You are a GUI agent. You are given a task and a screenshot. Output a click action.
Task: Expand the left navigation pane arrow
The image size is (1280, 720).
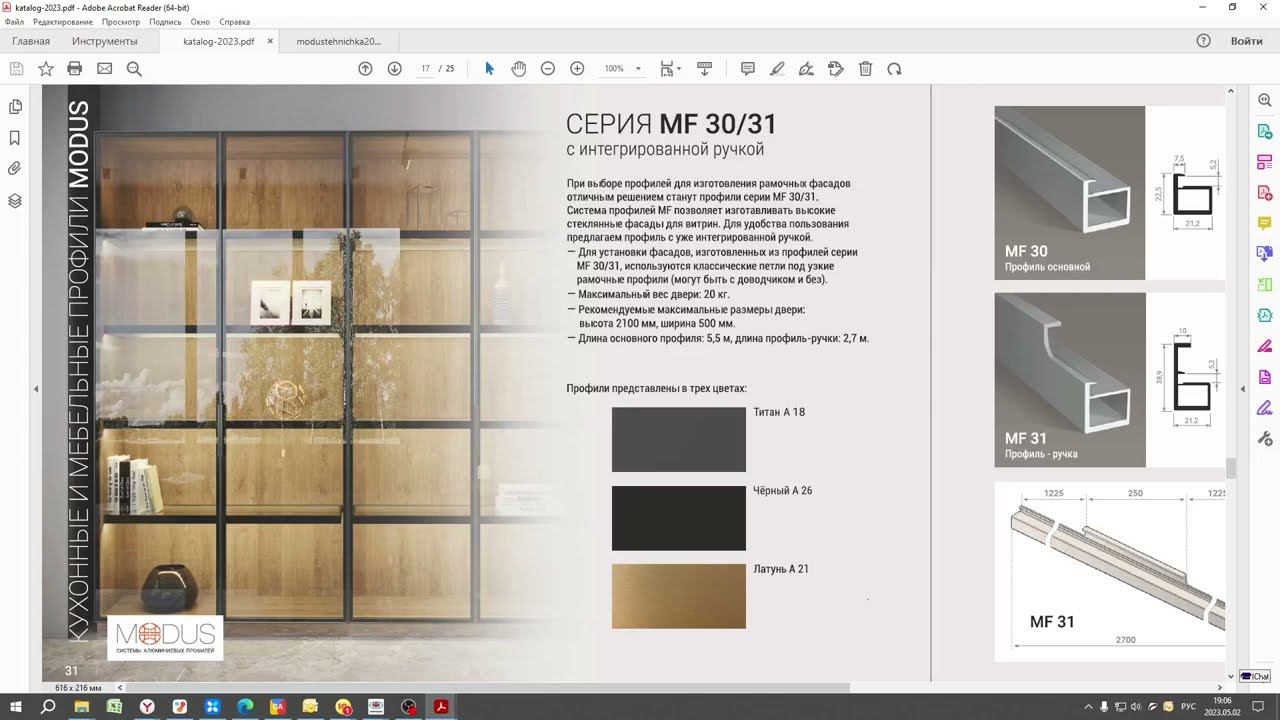36,389
